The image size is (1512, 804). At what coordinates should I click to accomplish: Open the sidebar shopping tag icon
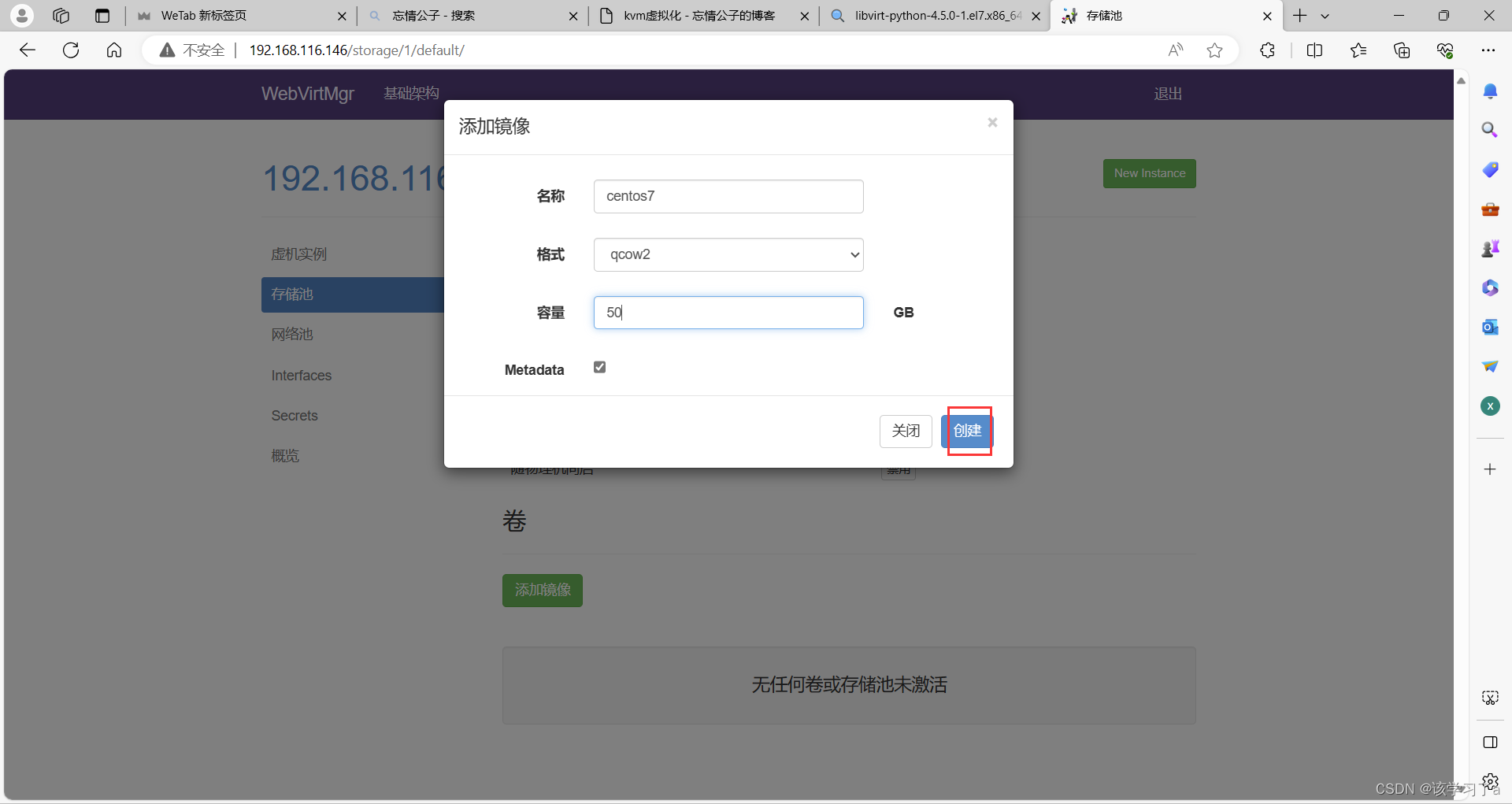[1490, 169]
